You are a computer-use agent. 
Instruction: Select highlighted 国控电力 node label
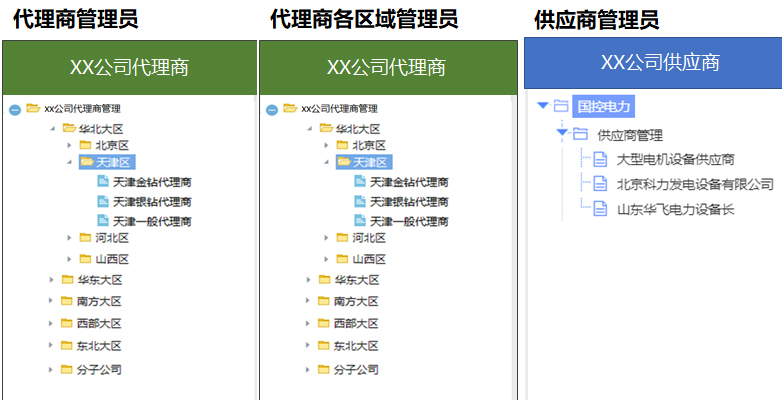coord(603,106)
